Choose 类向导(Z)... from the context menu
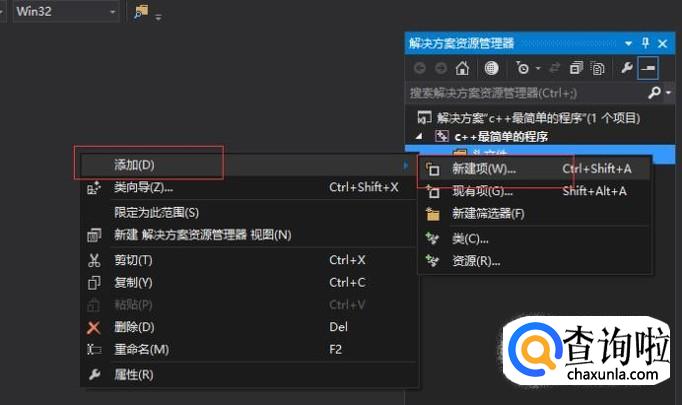 (249, 187)
